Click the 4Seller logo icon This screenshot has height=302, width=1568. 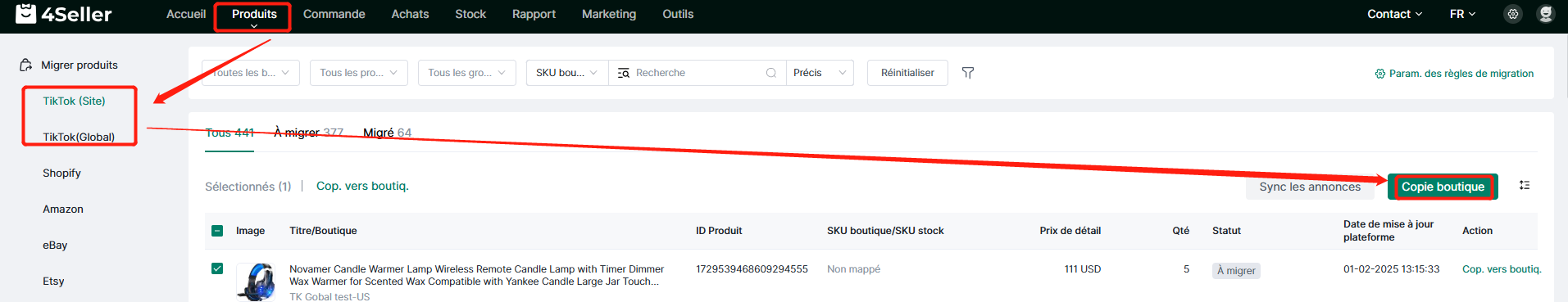(x=26, y=13)
